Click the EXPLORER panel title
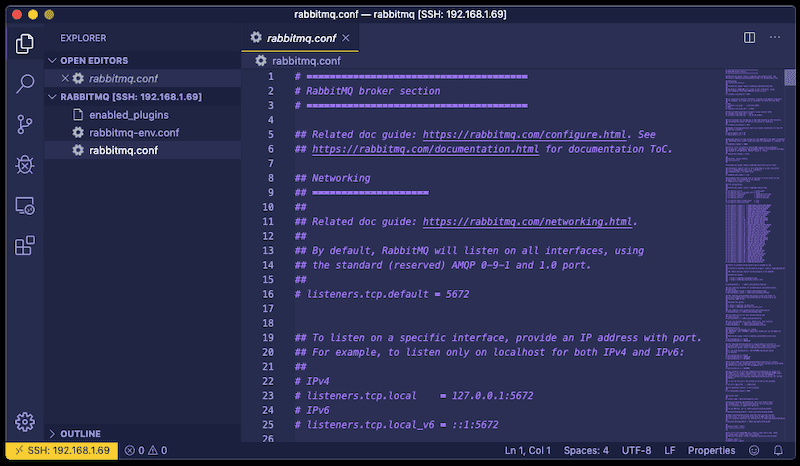The width and height of the screenshot is (800, 466). tap(83, 38)
